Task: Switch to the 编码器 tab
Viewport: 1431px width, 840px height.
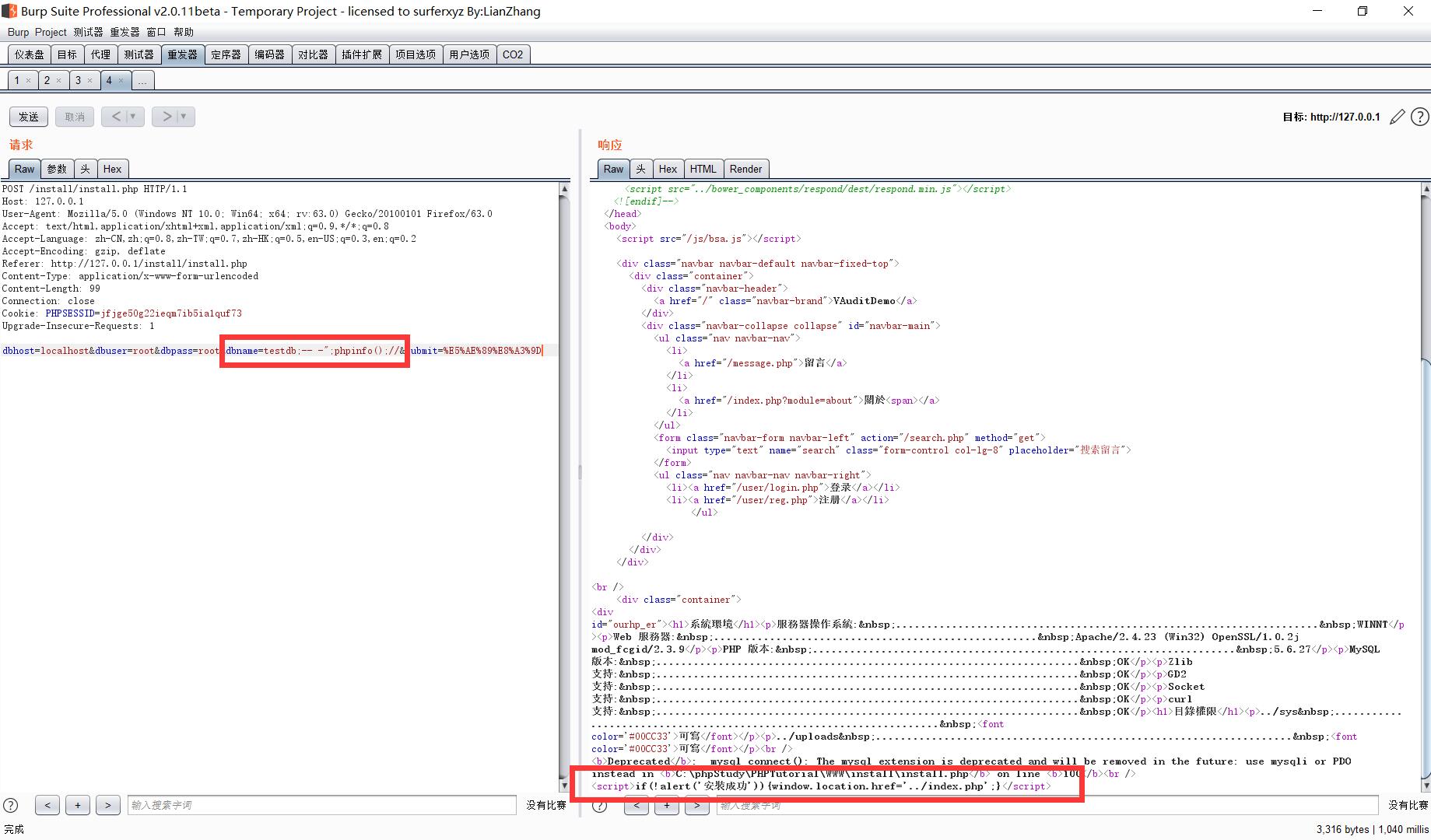Action: coord(269,54)
